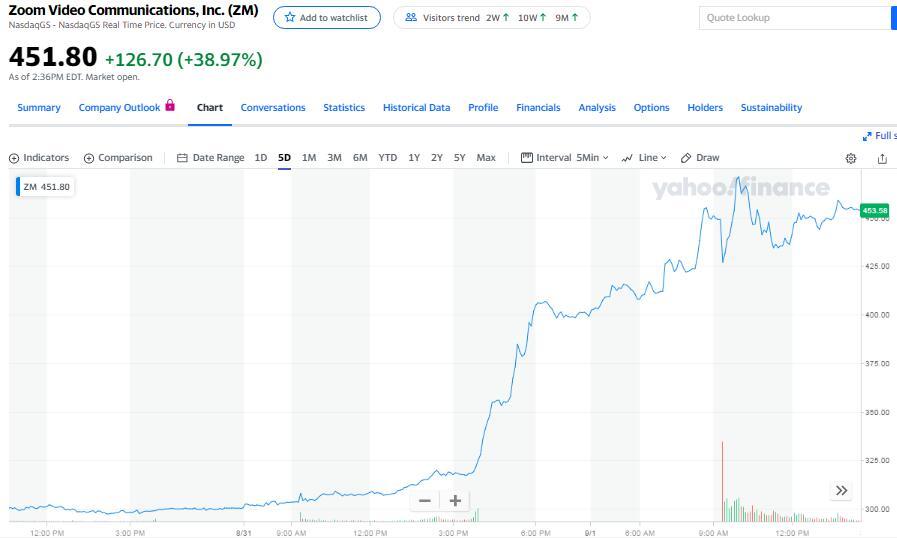Click the Quote Lookup search field
The width and height of the screenshot is (897, 538).
(794, 18)
